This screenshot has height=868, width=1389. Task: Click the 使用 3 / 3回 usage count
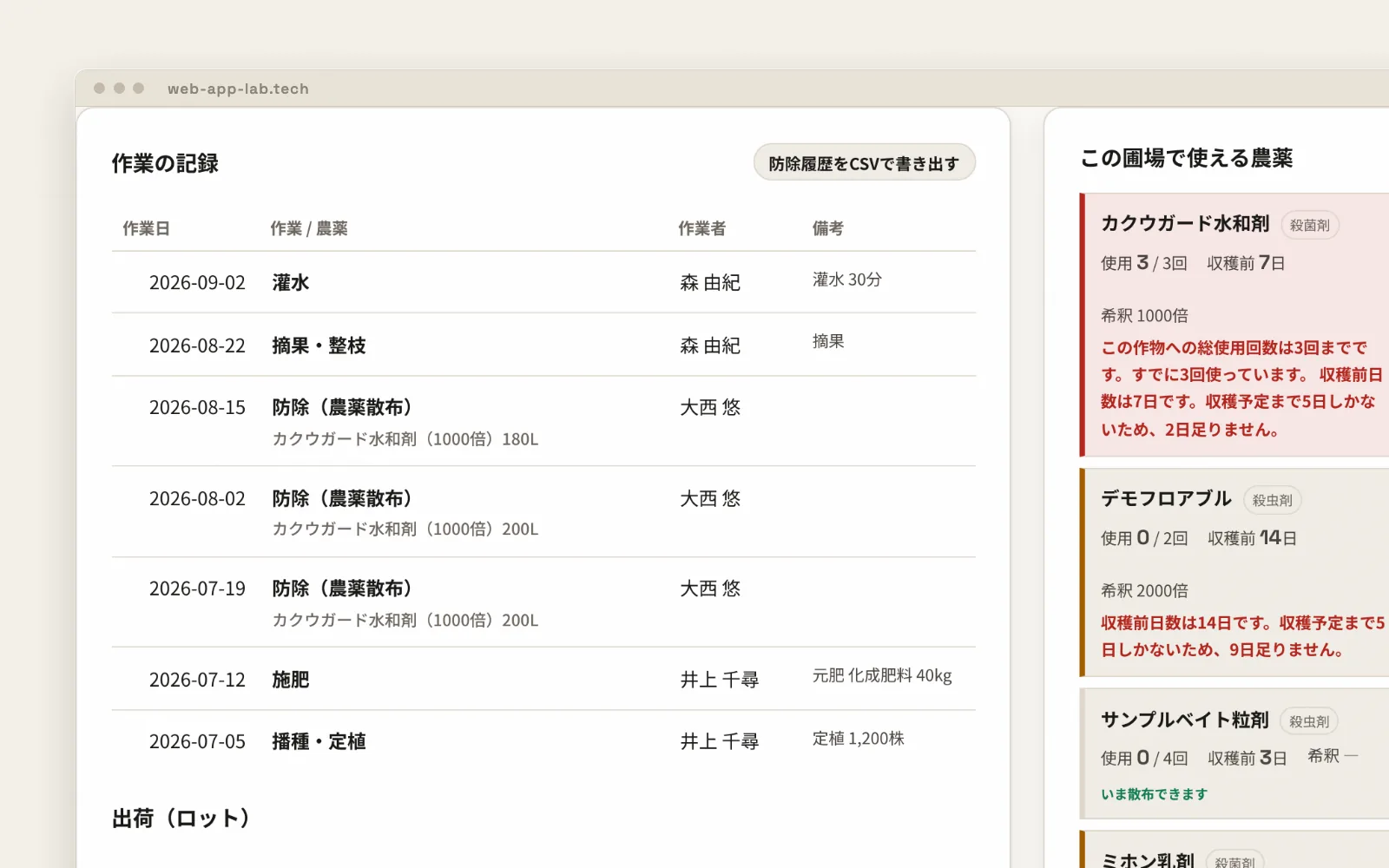click(1144, 263)
